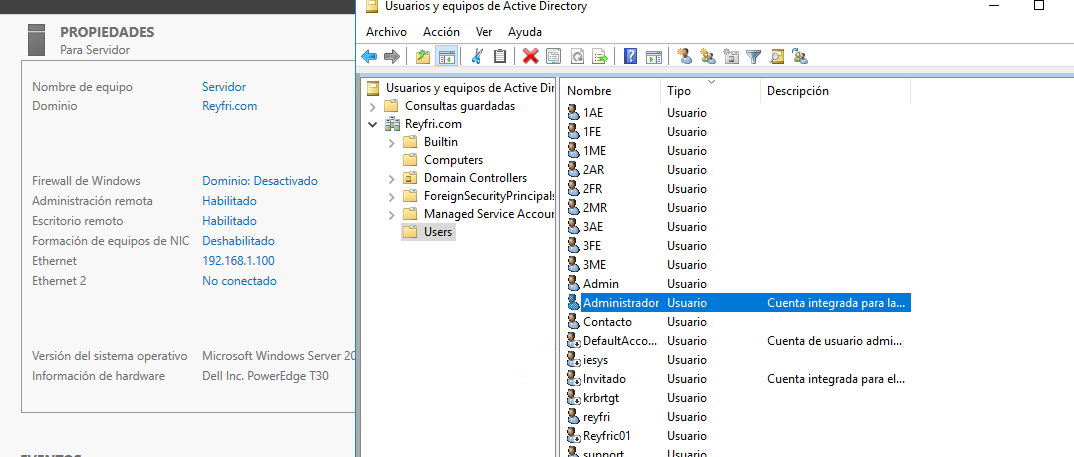This screenshot has width=1074, height=457.
Task: Create a new user via toolbar icon
Action: coord(684,57)
